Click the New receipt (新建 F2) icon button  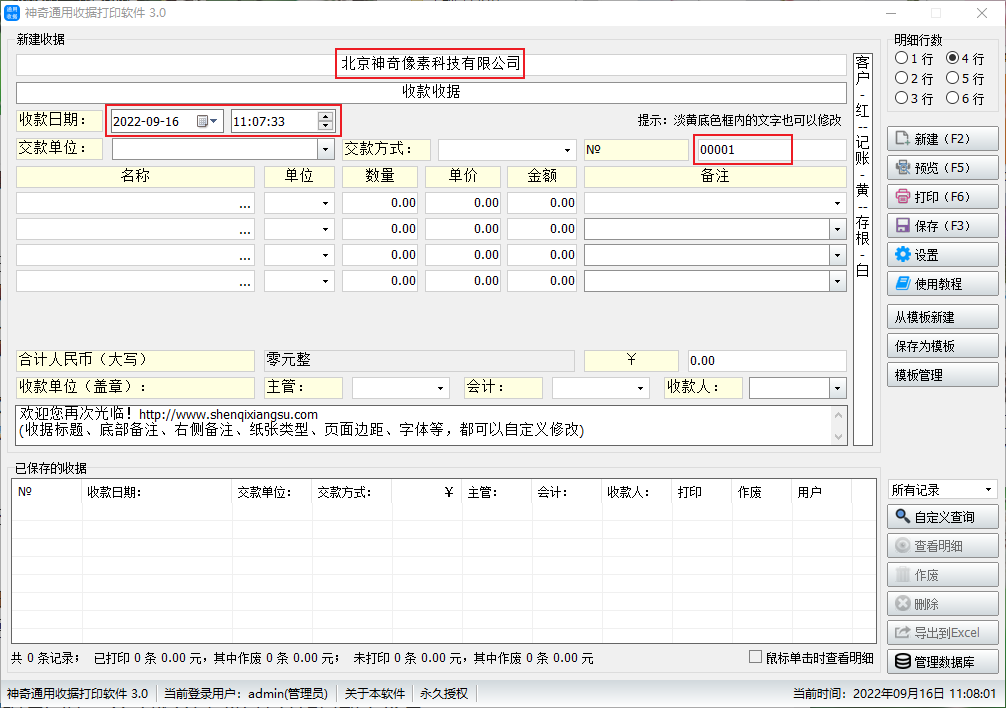942,139
